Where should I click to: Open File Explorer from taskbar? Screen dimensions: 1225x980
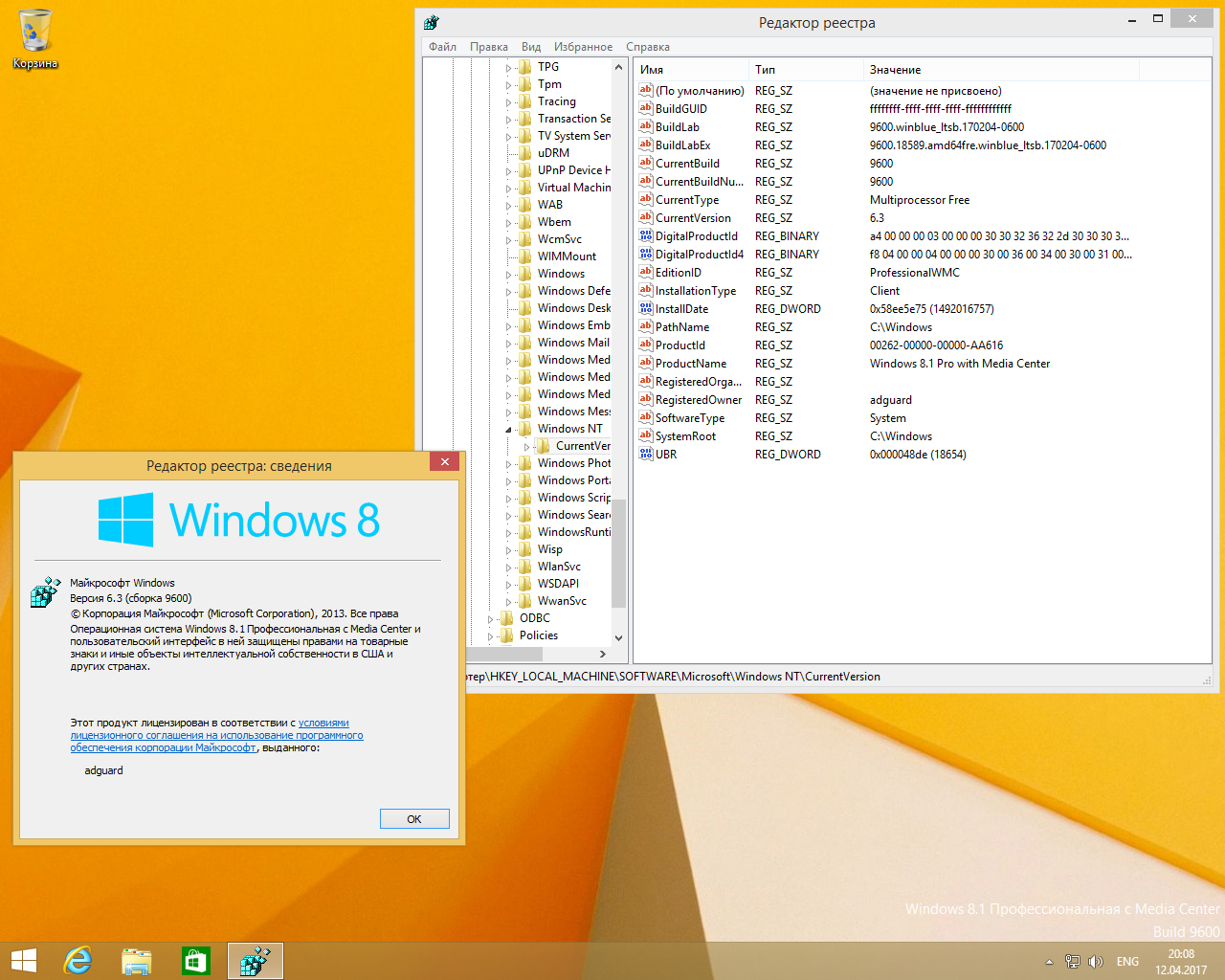(137, 961)
